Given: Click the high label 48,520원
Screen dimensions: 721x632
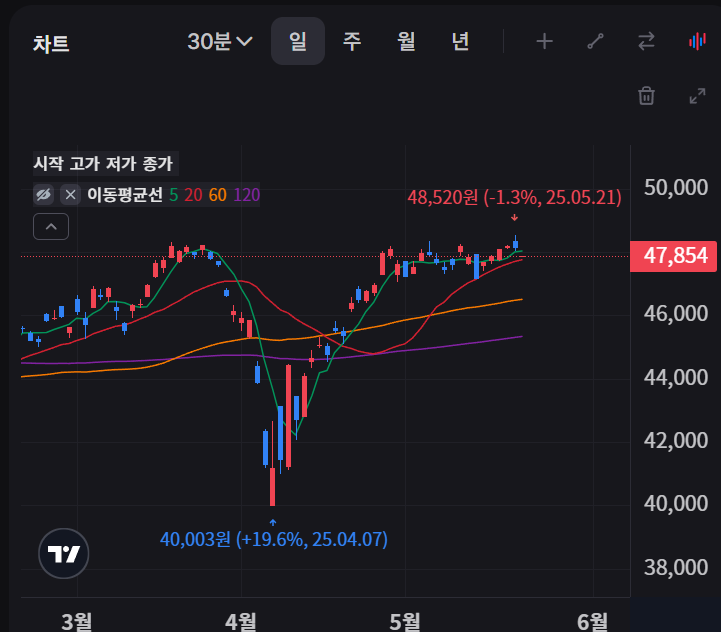Looking at the screenshot, I should [x=514, y=197].
